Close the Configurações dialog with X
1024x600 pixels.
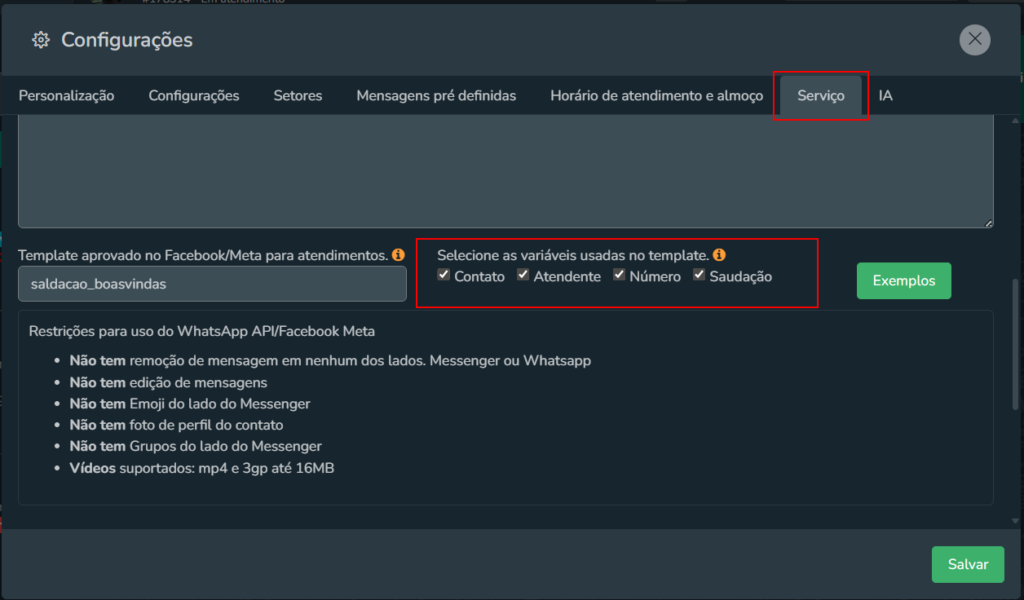point(974,39)
